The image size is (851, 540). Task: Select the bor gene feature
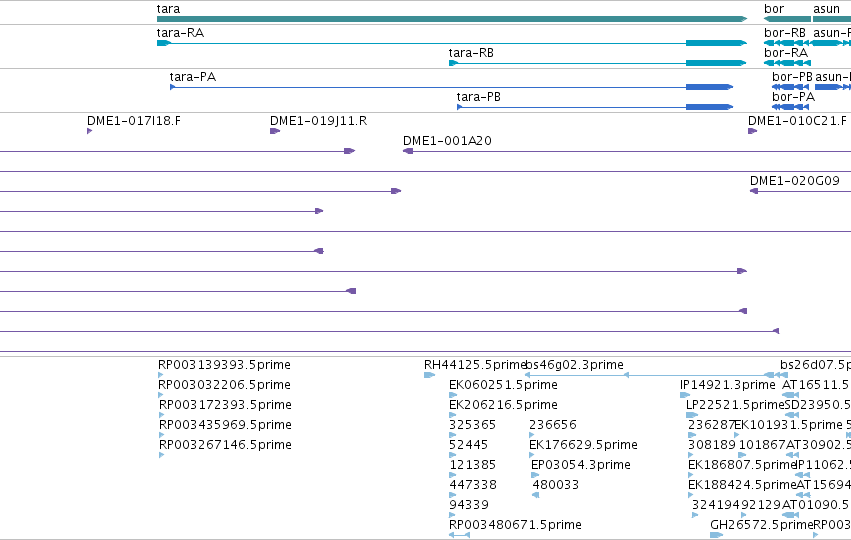(787, 19)
